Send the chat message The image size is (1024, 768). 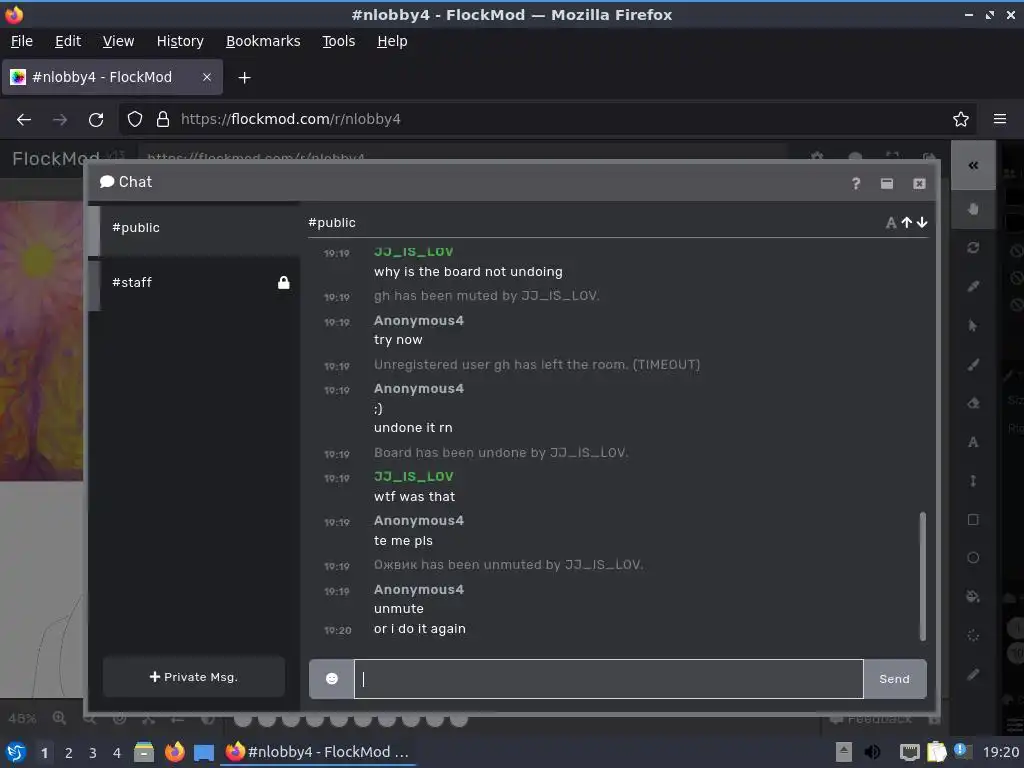click(x=895, y=679)
